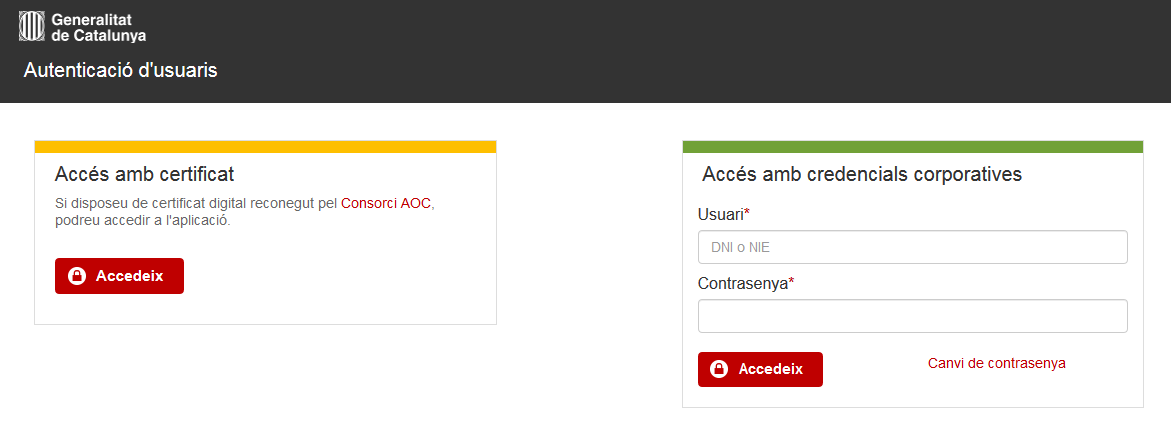Click the green bar atop the credentials panel
1171x426 pixels.
click(x=913, y=147)
